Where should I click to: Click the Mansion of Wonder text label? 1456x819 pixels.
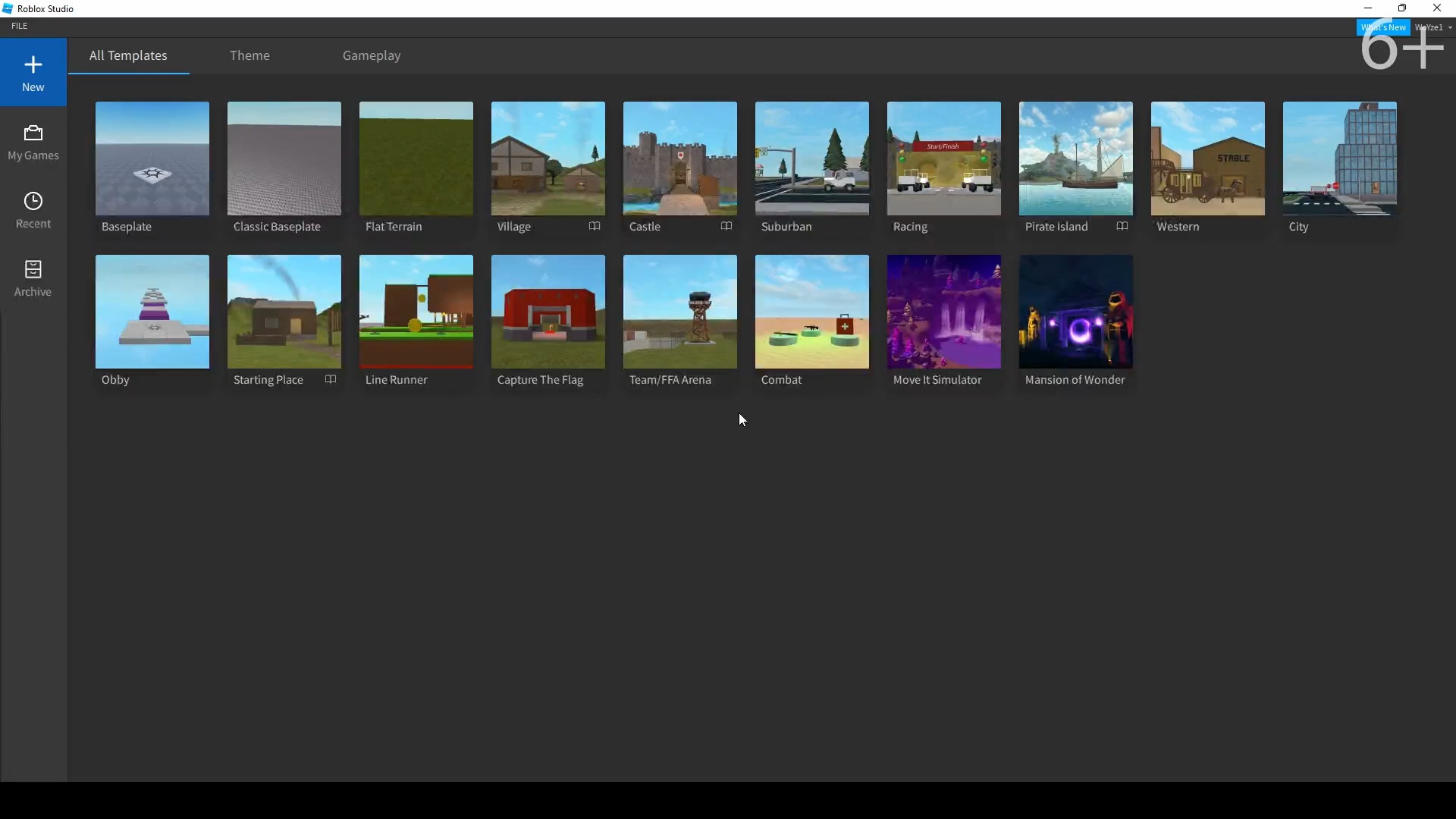tap(1075, 380)
